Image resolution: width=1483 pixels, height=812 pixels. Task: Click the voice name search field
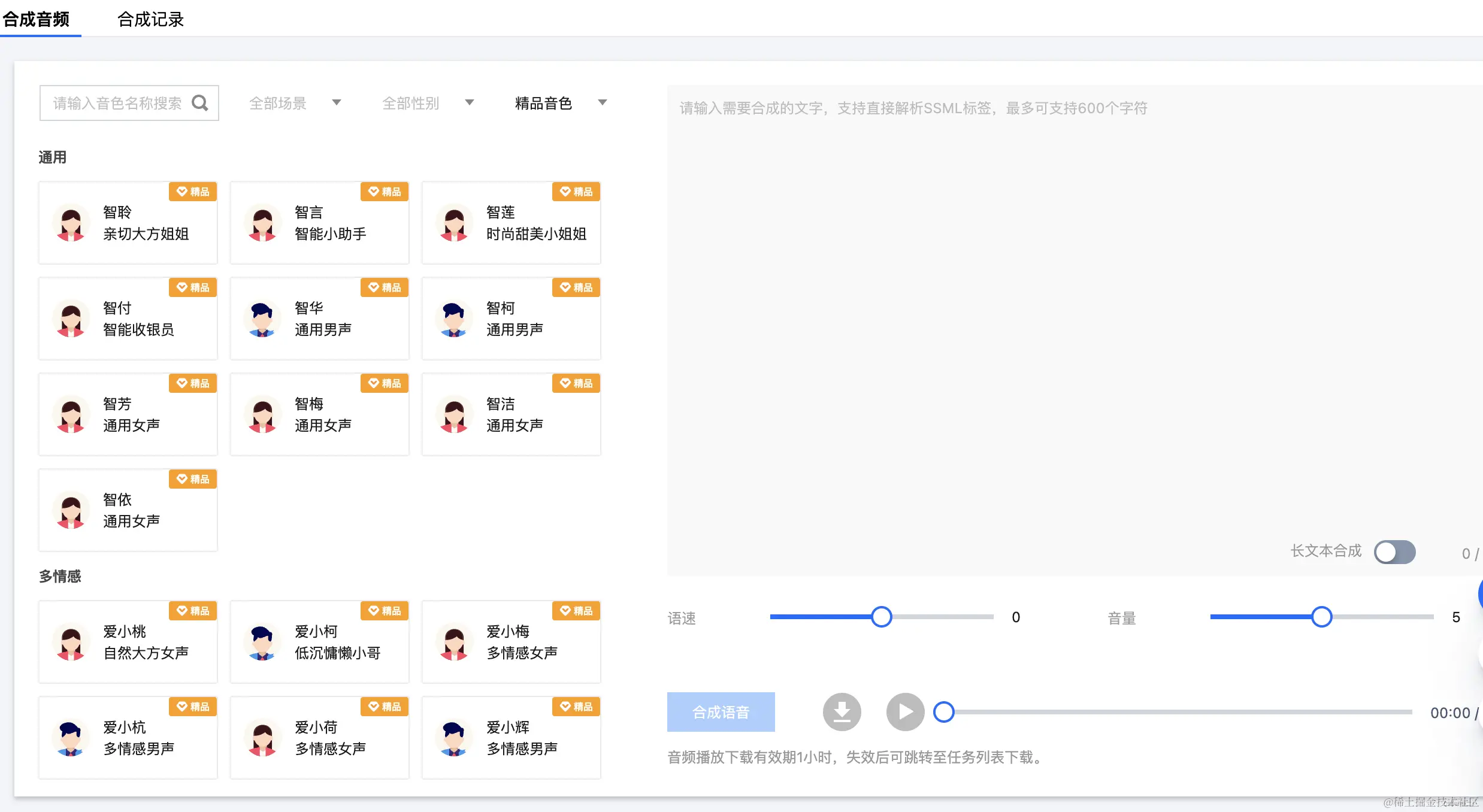(x=129, y=103)
